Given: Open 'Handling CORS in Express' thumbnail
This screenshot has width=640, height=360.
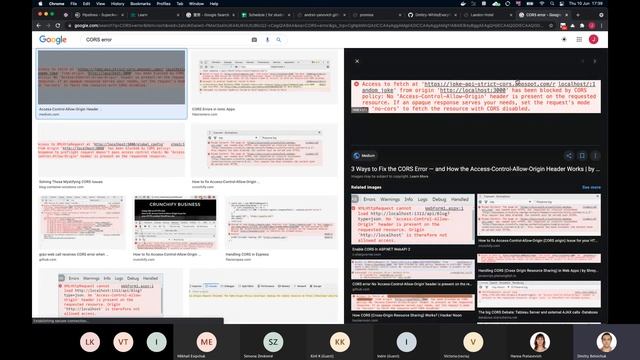Looking at the screenshot, I should click(x=281, y=222).
